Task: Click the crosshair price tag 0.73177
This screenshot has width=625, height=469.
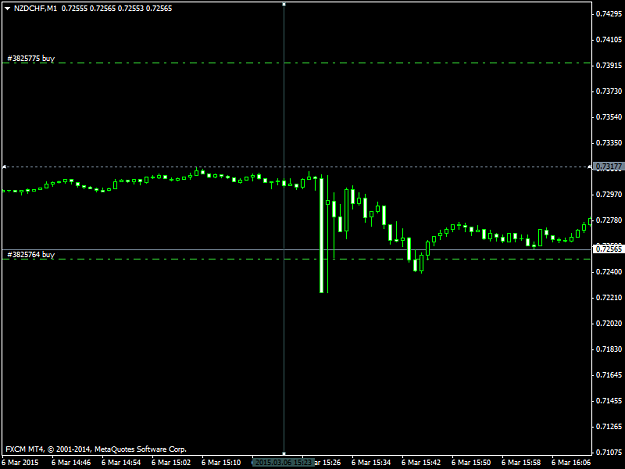Action: pos(608,167)
